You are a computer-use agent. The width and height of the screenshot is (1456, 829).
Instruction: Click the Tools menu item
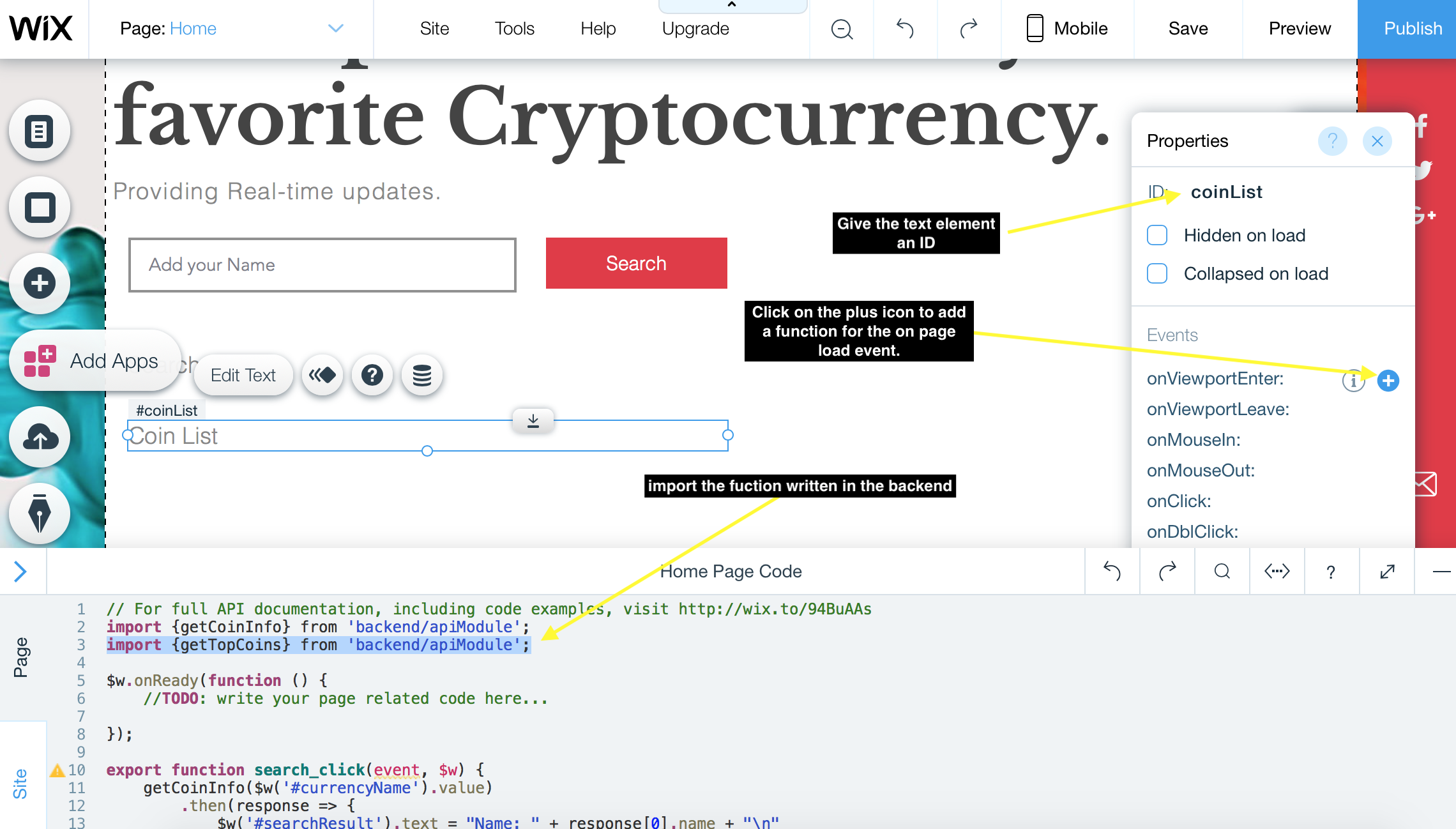pos(515,28)
